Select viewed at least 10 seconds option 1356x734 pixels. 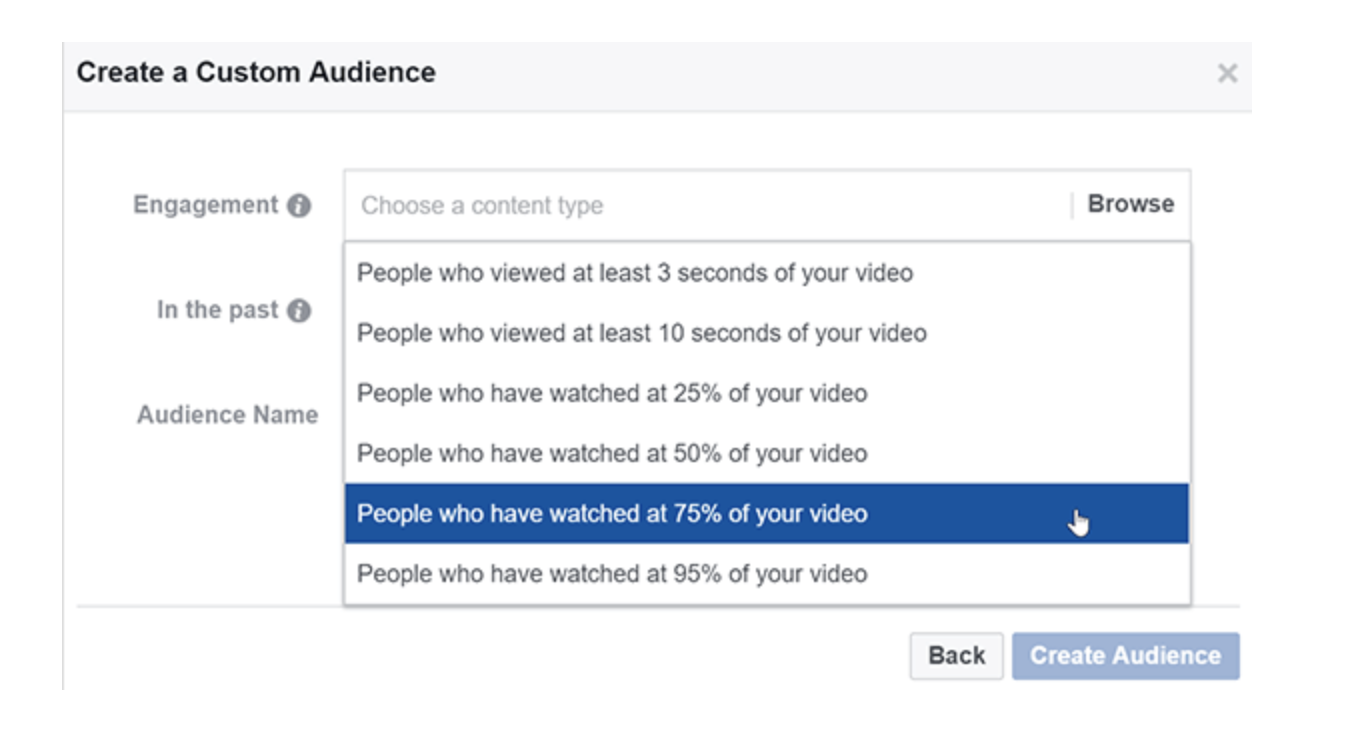coord(767,333)
